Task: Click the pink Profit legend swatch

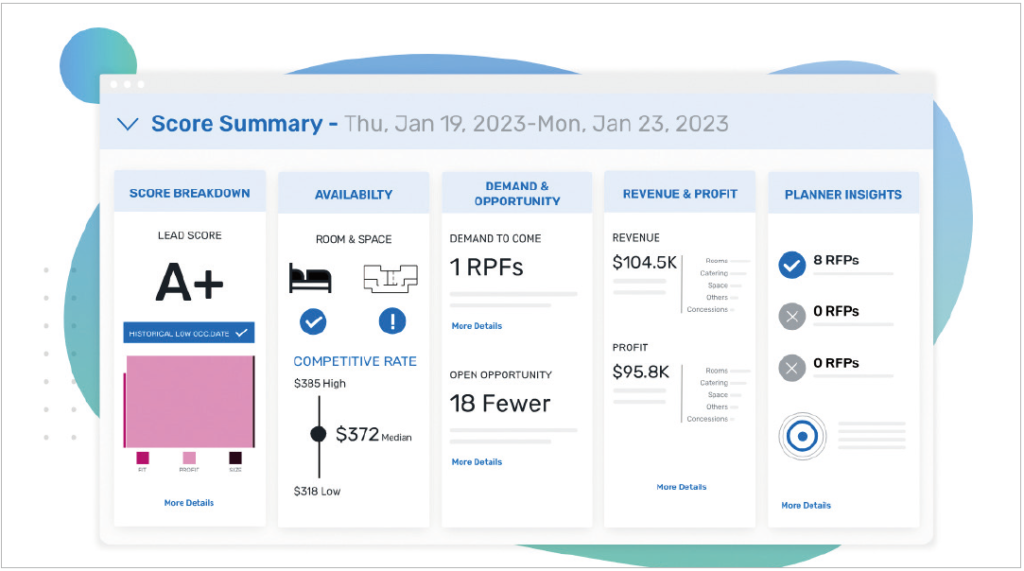Action: tap(189, 458)
